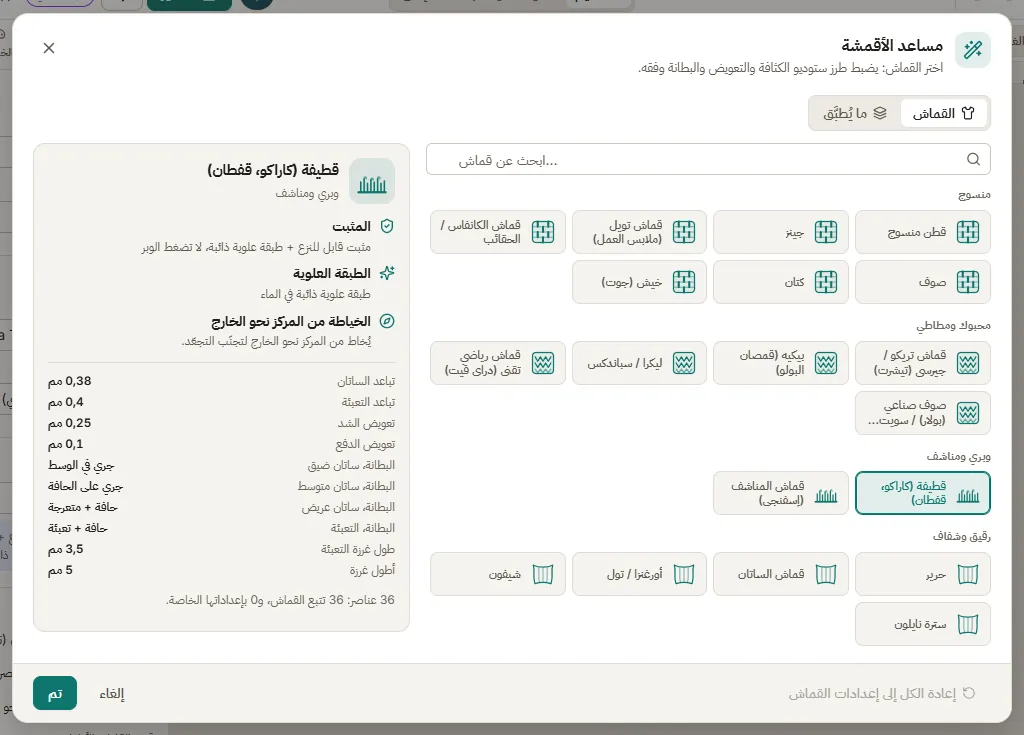Image resolution: width=1024 pixels, height=735 pixels.
Task: Select بيكيه (قمصان البولو) fabric
Action: [x=780, y=363]
